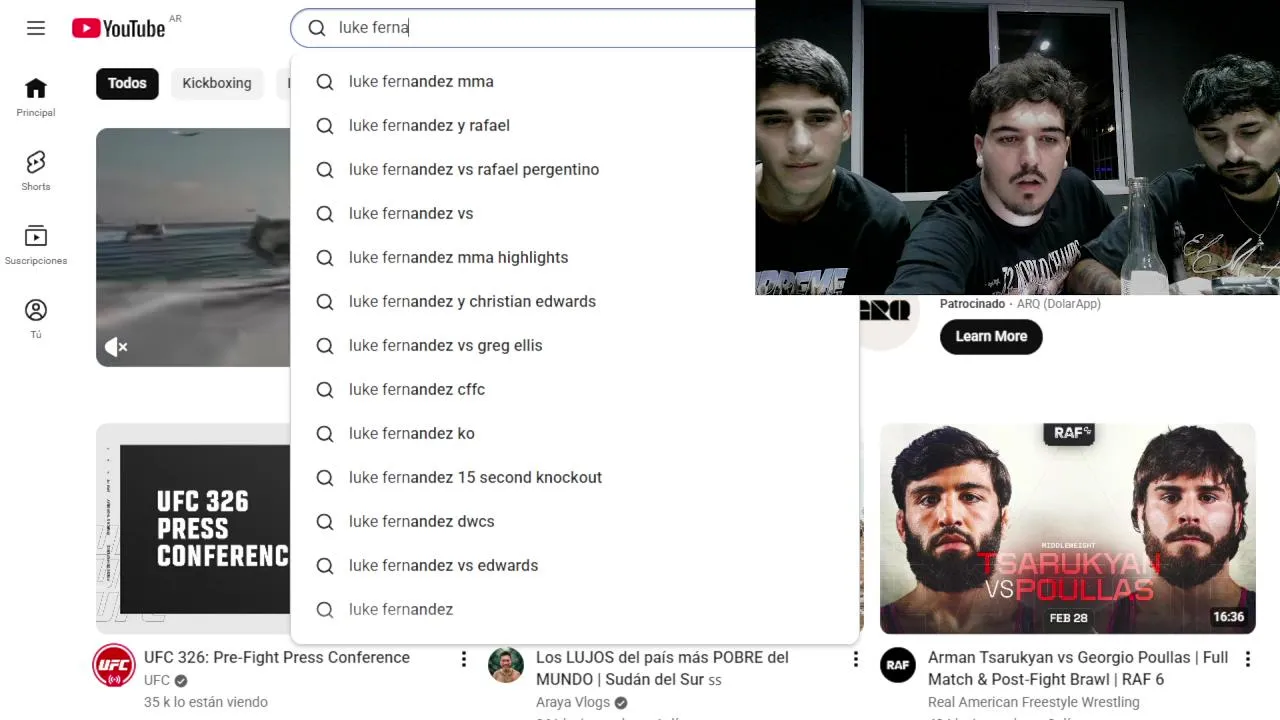1280x720 pixels.
Task: Open the Tú profile sidebar icon
Action: [36, 320]
